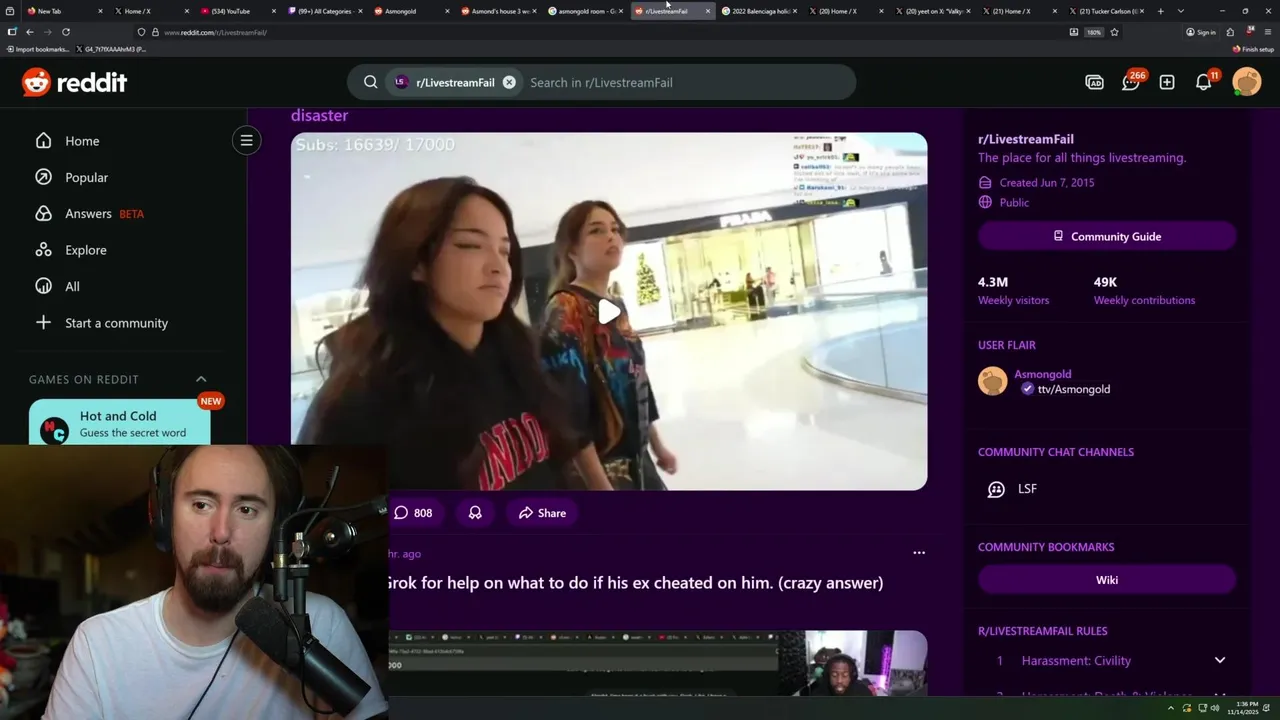Open the user avatar profile menu
1280x720 pixels.
pos(1247,82)
